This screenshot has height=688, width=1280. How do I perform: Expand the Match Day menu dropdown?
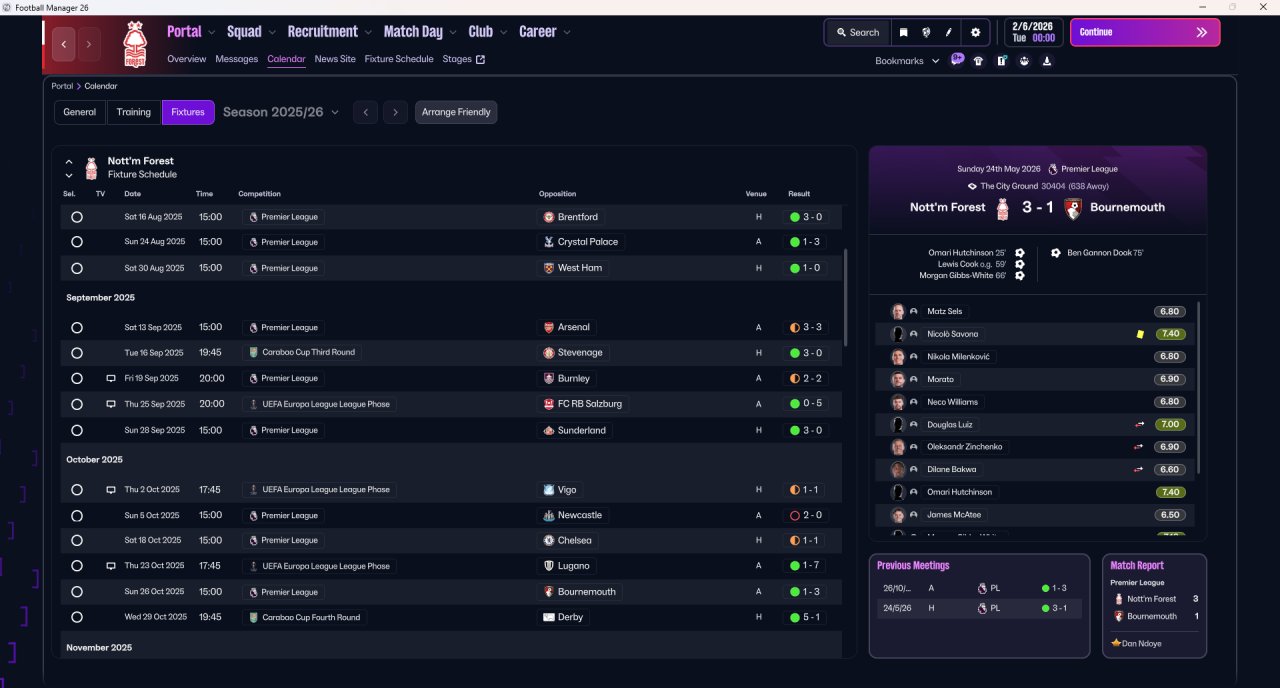point(453,33)
